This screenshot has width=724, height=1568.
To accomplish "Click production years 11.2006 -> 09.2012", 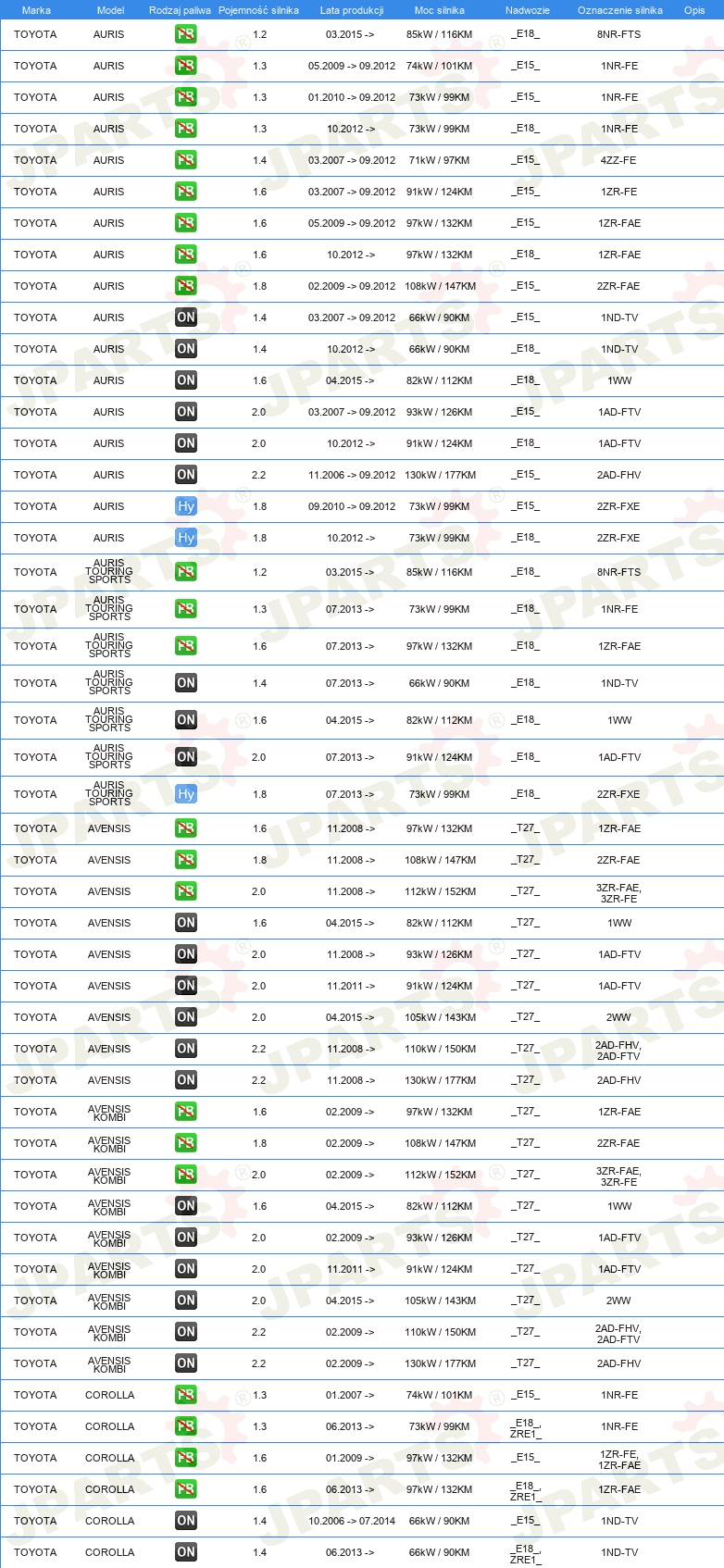I will pos(352,475).
